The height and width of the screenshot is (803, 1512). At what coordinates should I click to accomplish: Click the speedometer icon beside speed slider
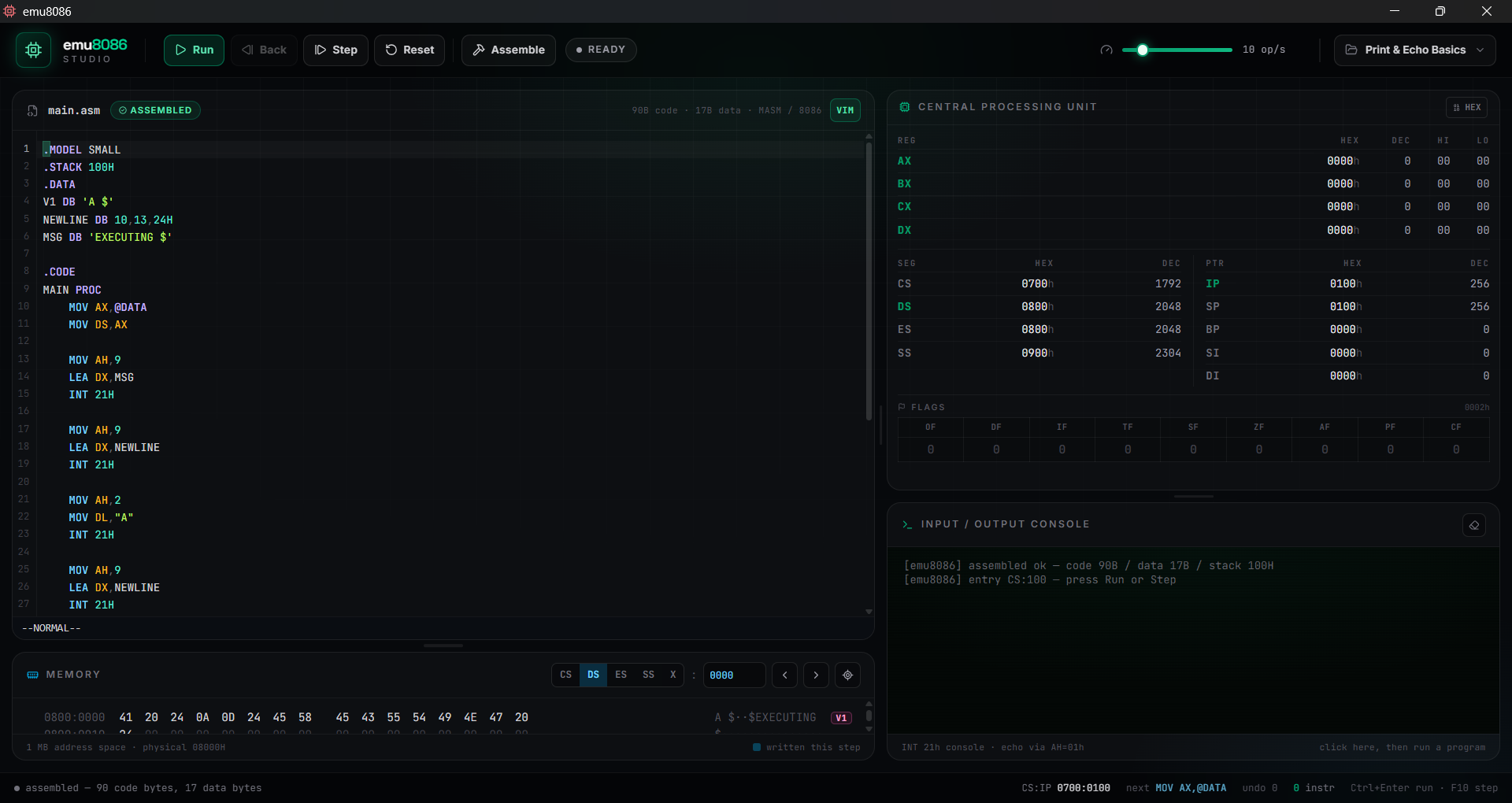[x=1106, y=50]
